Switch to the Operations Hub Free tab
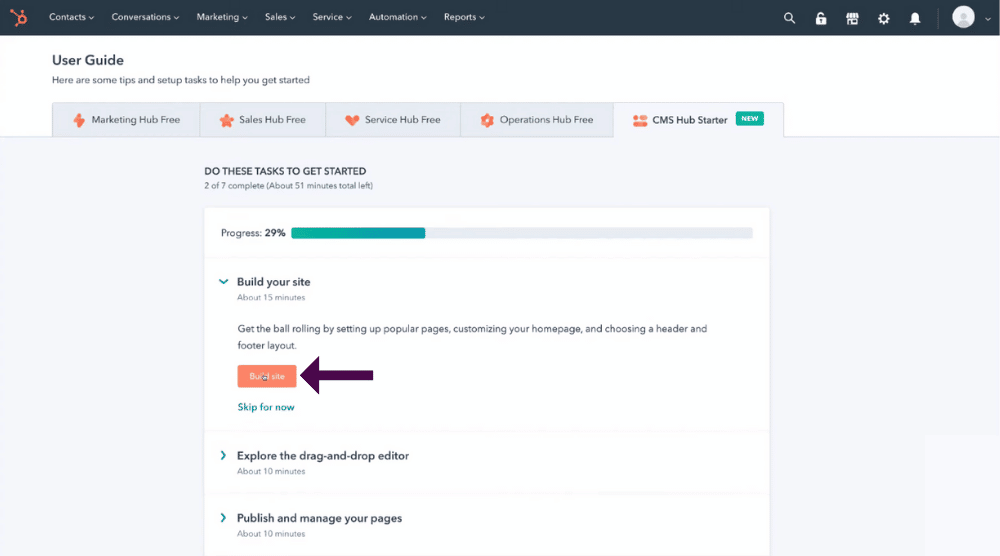 coord(537,120)
